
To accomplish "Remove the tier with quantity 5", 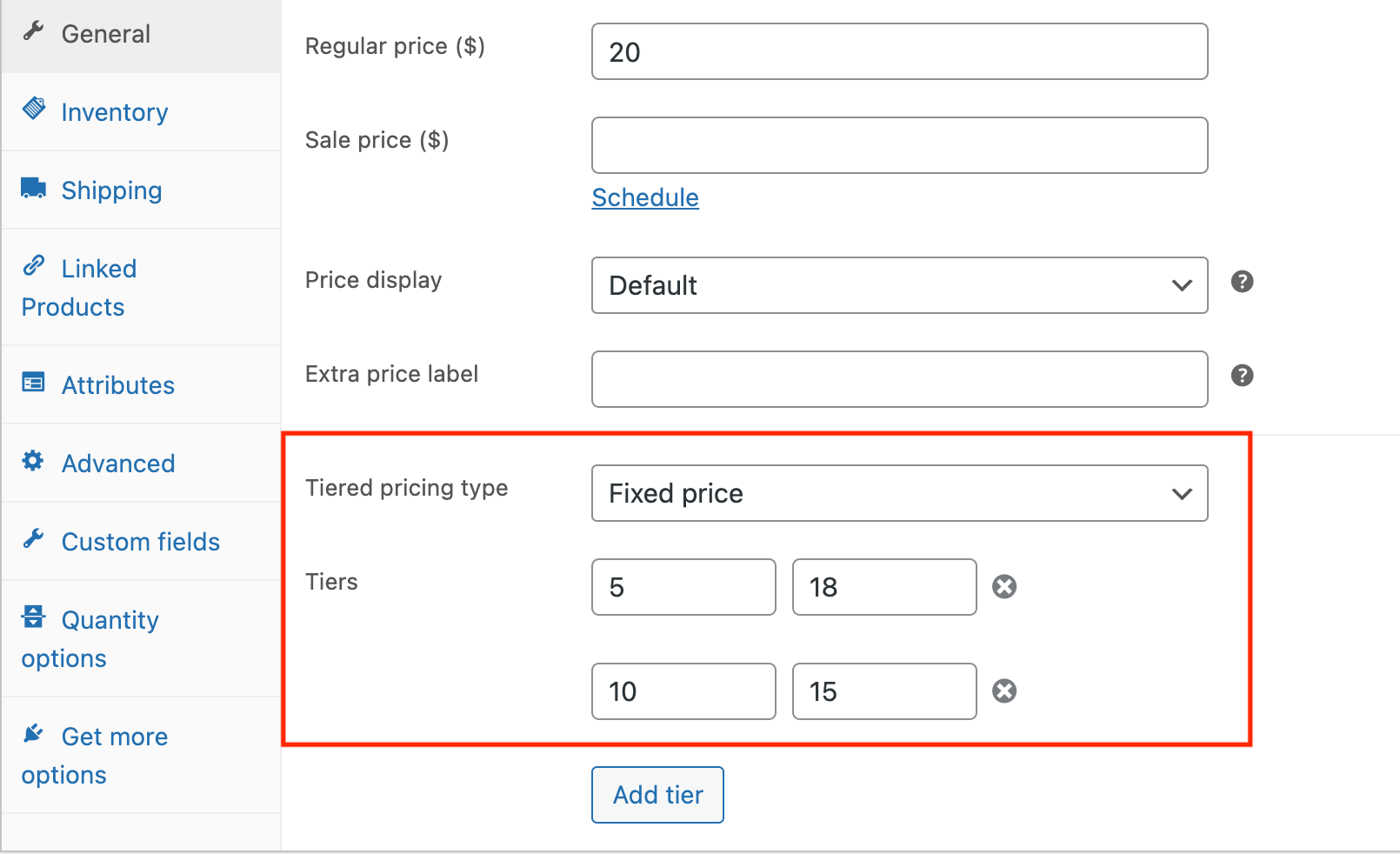I will tap(1004, 587).
